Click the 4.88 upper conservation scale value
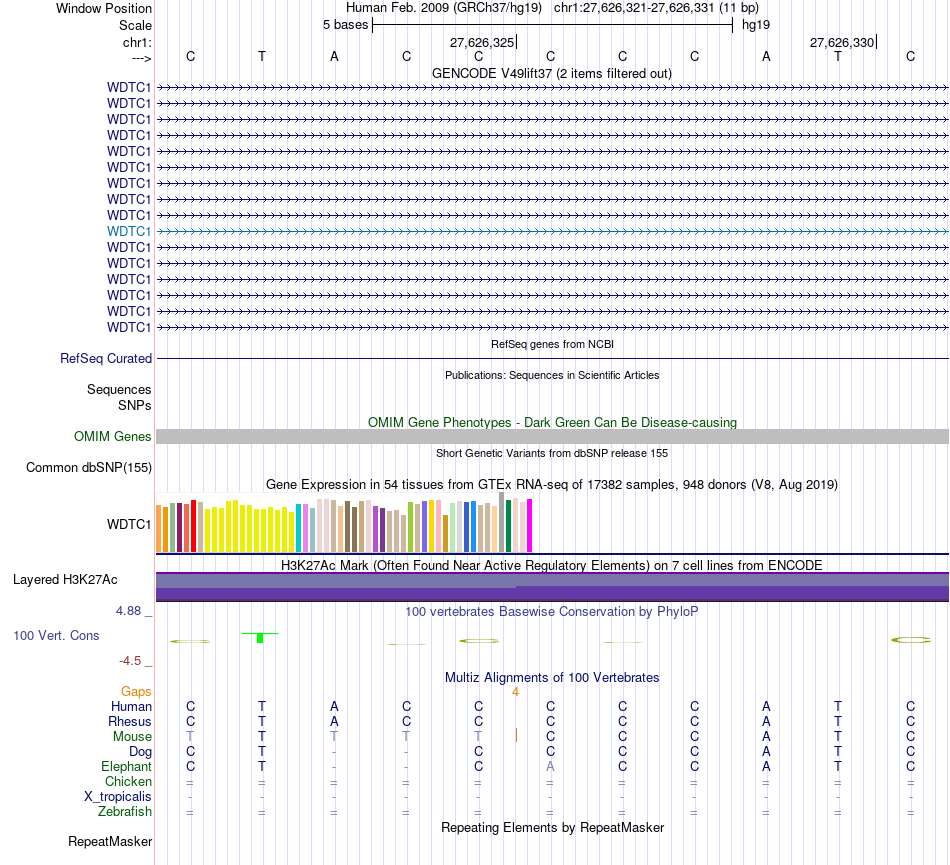The width and height of the screenshot is (950, 865). [x=128, y=611]
